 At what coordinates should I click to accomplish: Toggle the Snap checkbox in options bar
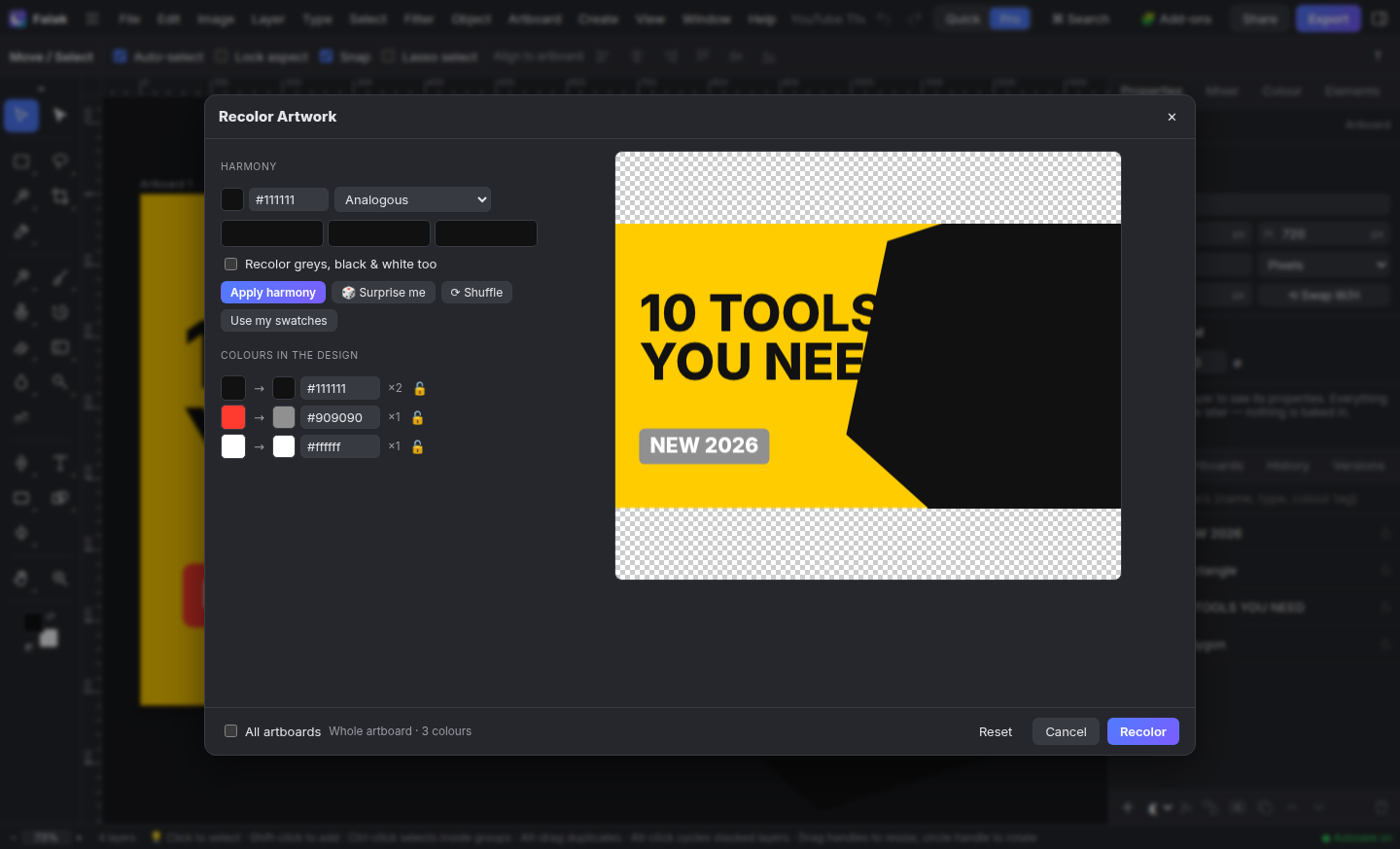(x=327, y=56)
